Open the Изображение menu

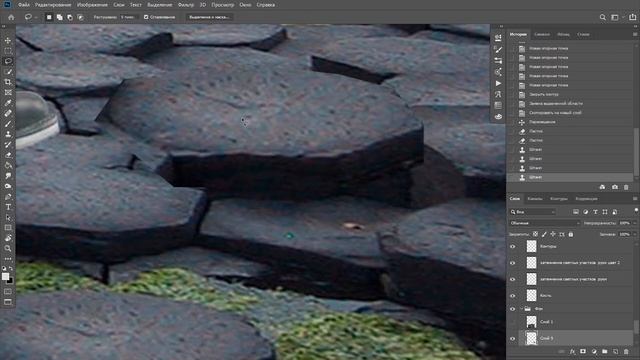(x=92, y=5)
